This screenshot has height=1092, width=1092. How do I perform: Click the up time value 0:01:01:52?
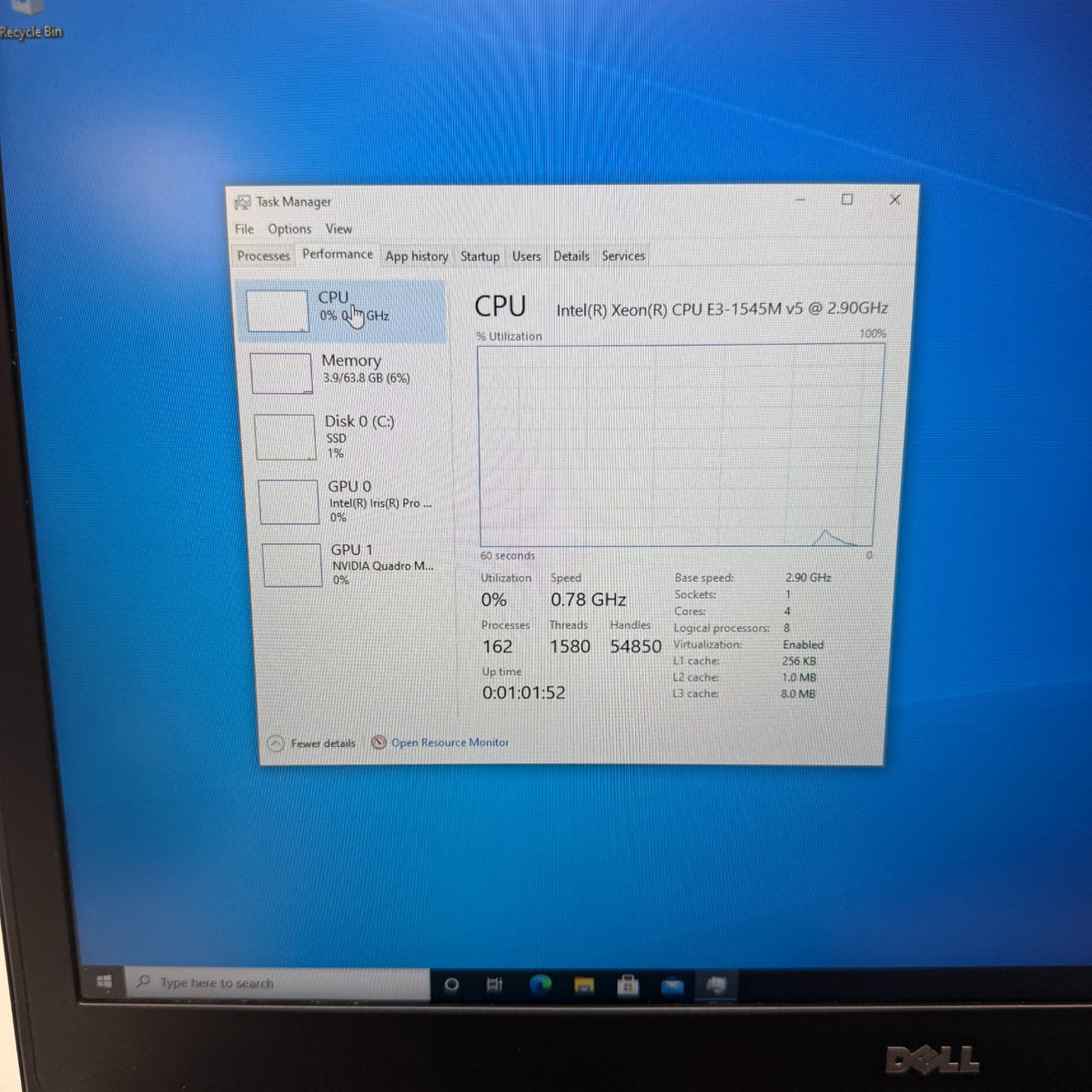coord(523,693)
